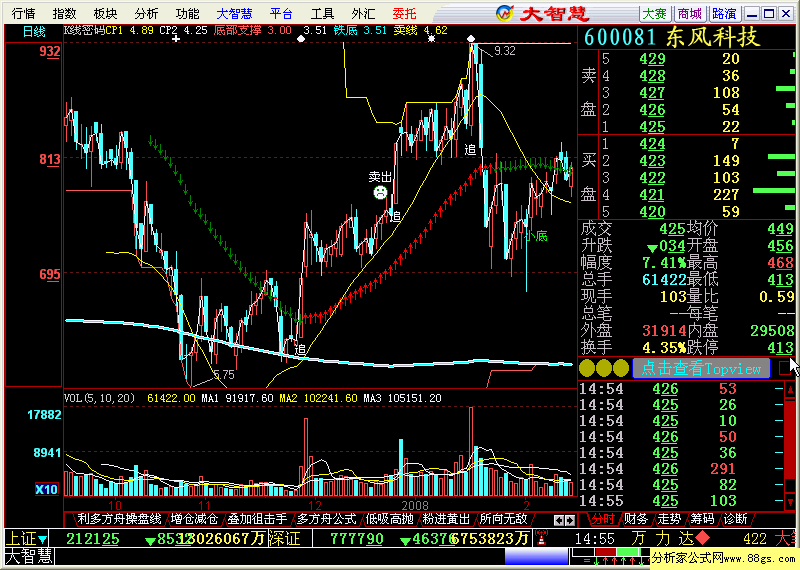Screen dimensions: 800x570
Task: Select the 叠加狙击手 indicator tab
Action: (x=257, y=519)
